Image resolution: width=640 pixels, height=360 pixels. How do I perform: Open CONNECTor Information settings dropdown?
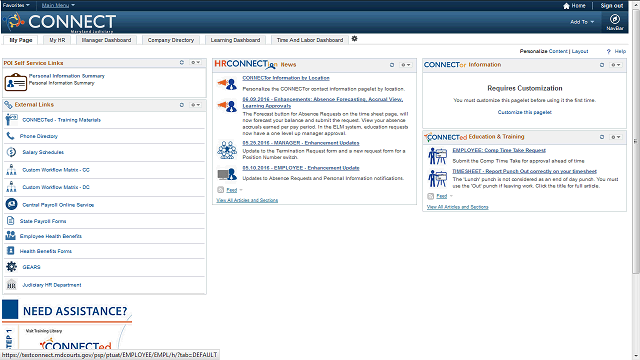616,65
